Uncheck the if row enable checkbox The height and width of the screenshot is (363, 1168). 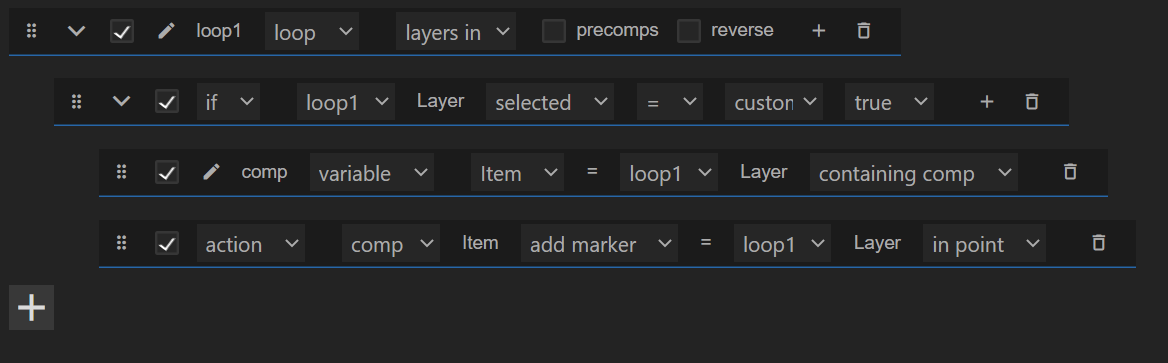167,101
